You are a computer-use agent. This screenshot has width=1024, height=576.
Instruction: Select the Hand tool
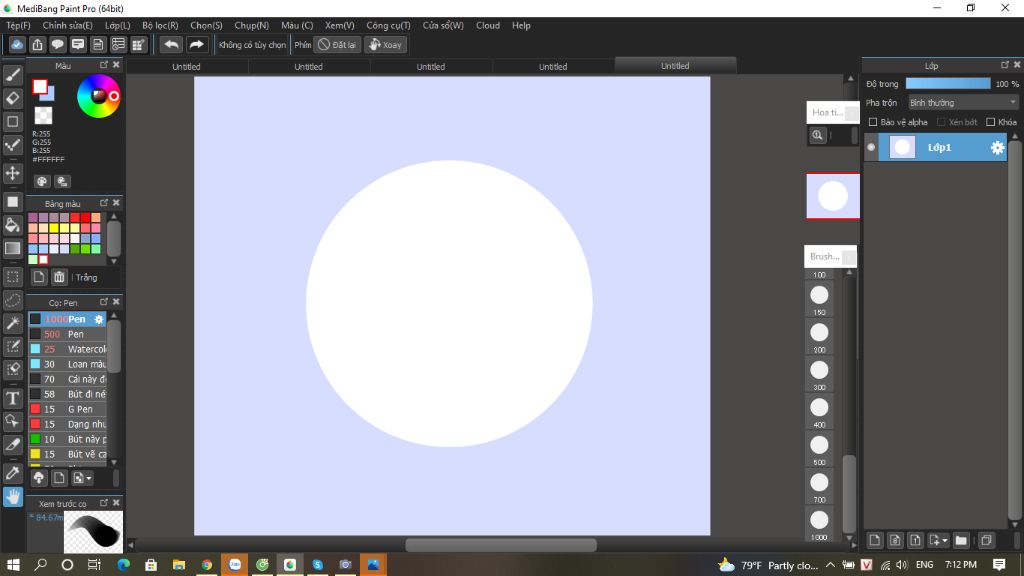(12, 496)
